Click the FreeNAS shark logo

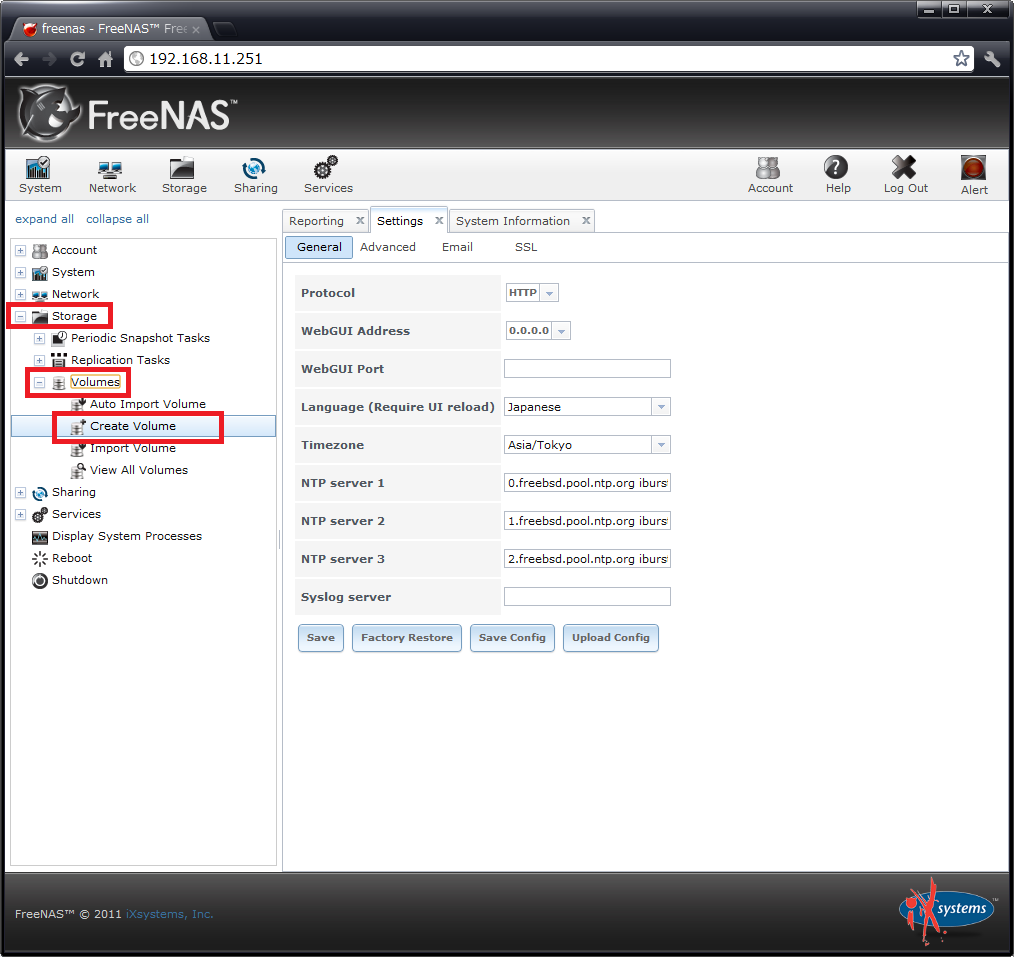[47, 114]
